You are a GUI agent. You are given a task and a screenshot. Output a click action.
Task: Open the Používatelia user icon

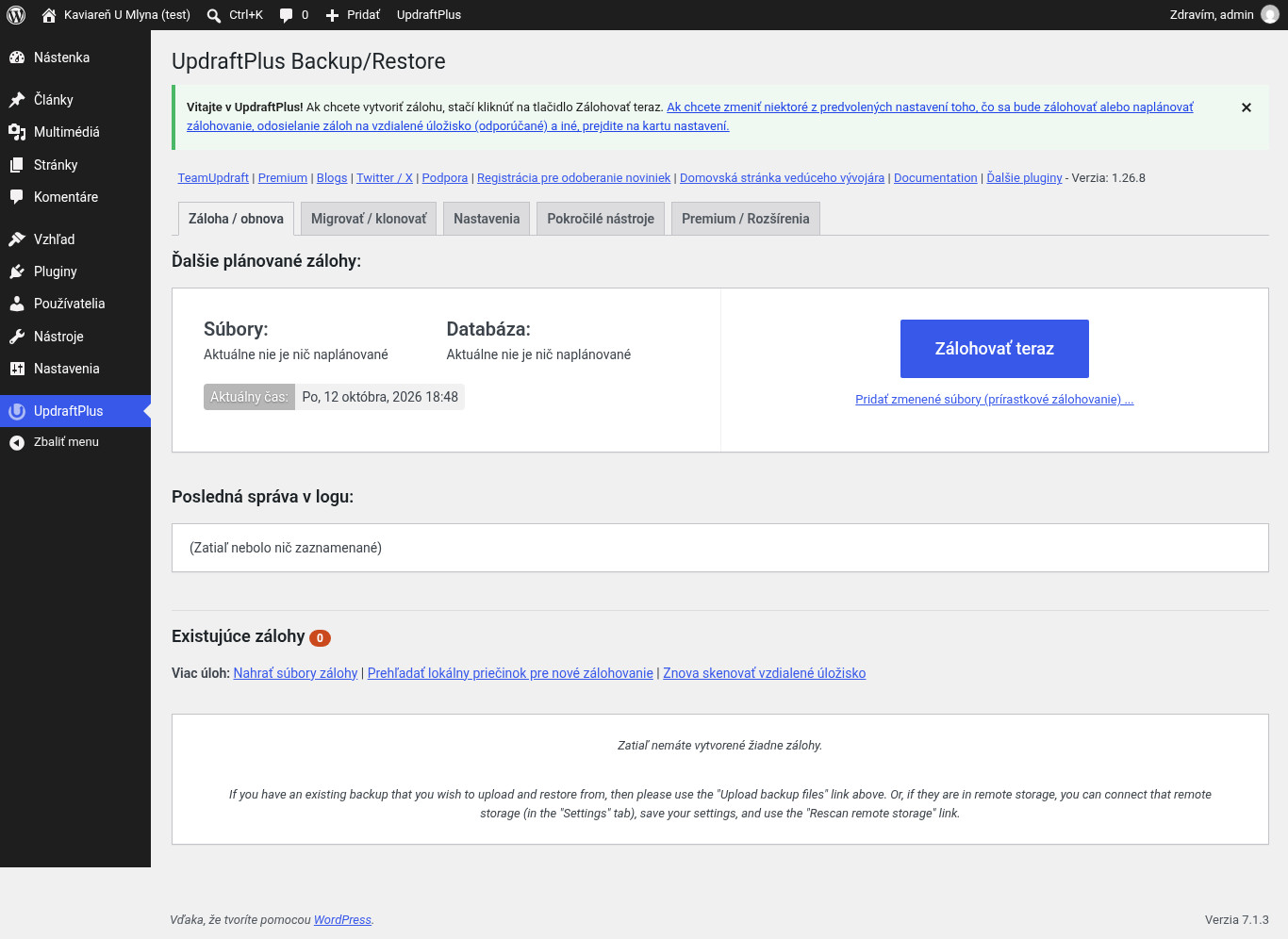[17, 304]
